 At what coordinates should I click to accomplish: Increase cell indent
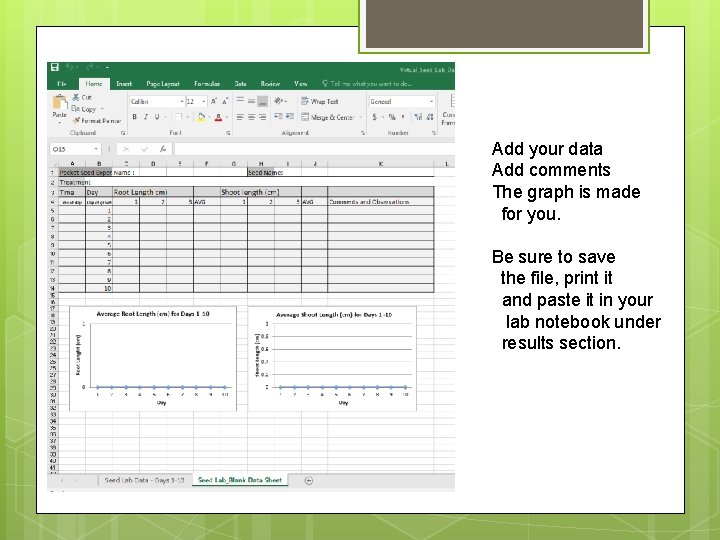290,117
